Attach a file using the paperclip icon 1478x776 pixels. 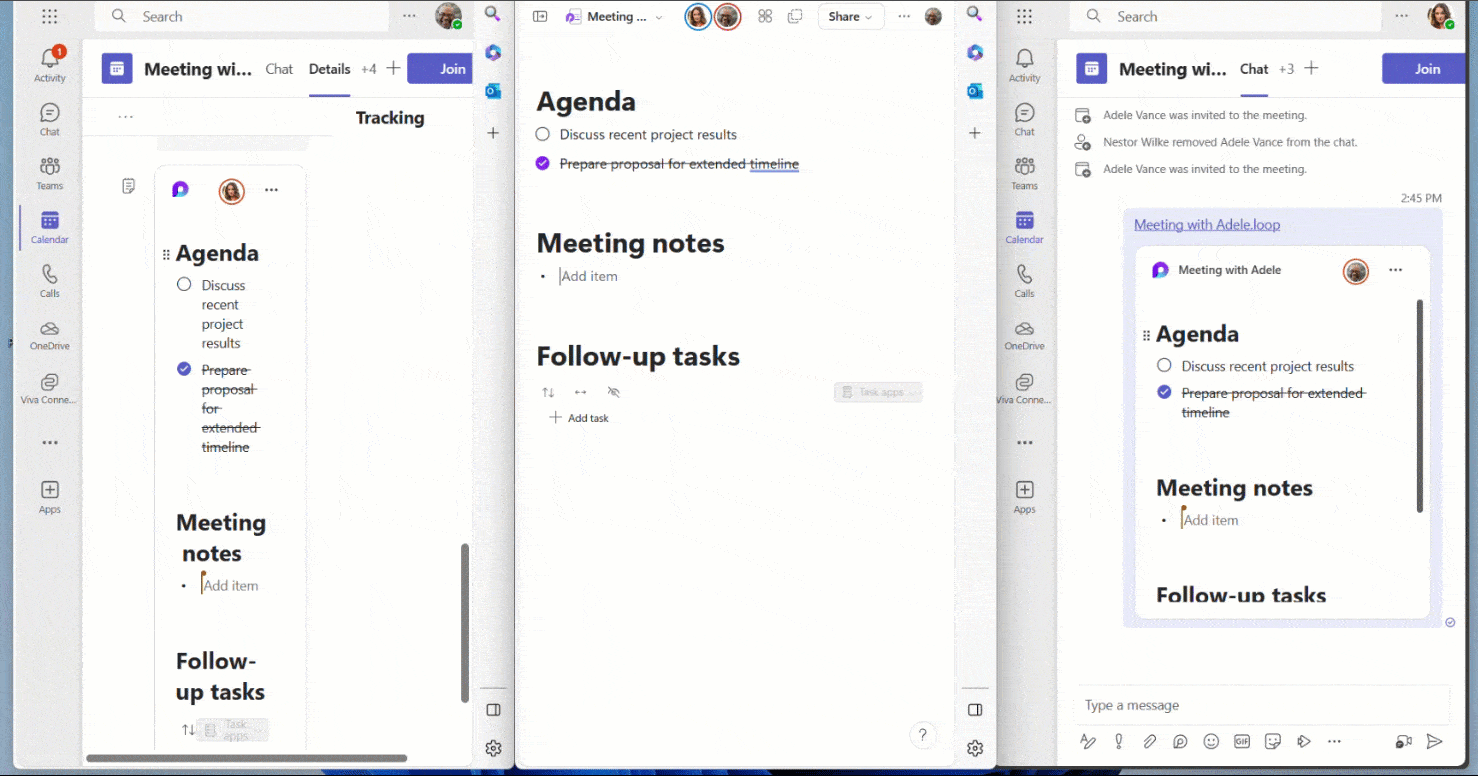pyautogui.click(x=1150, y=742)
